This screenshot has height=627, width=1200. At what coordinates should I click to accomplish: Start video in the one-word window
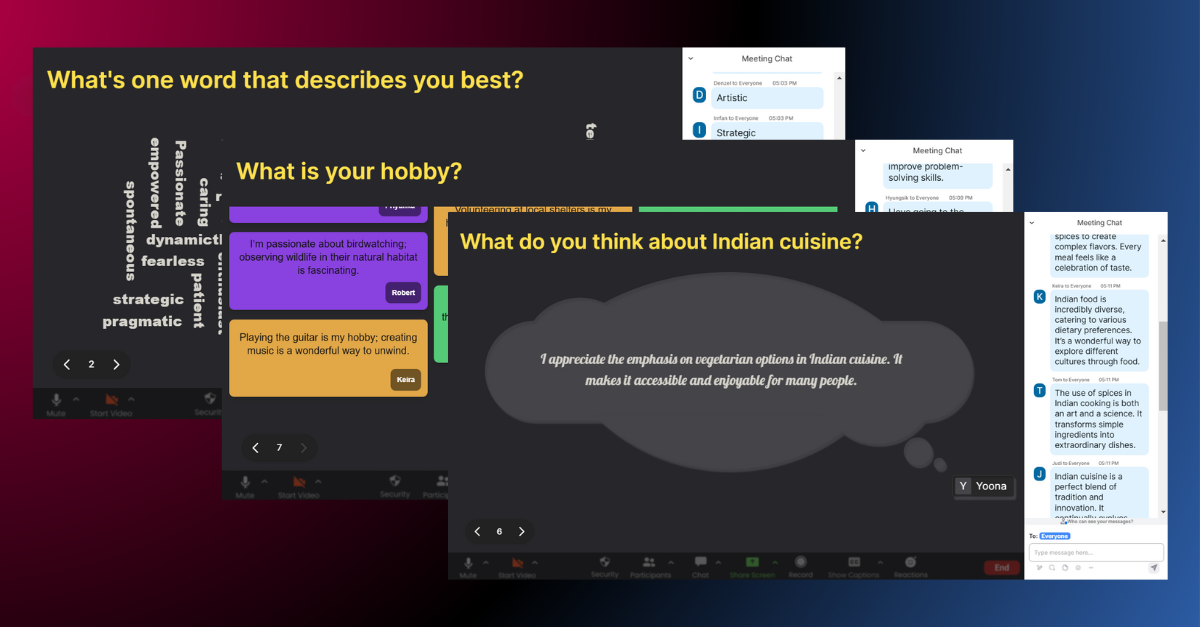(x=110, y=404)
